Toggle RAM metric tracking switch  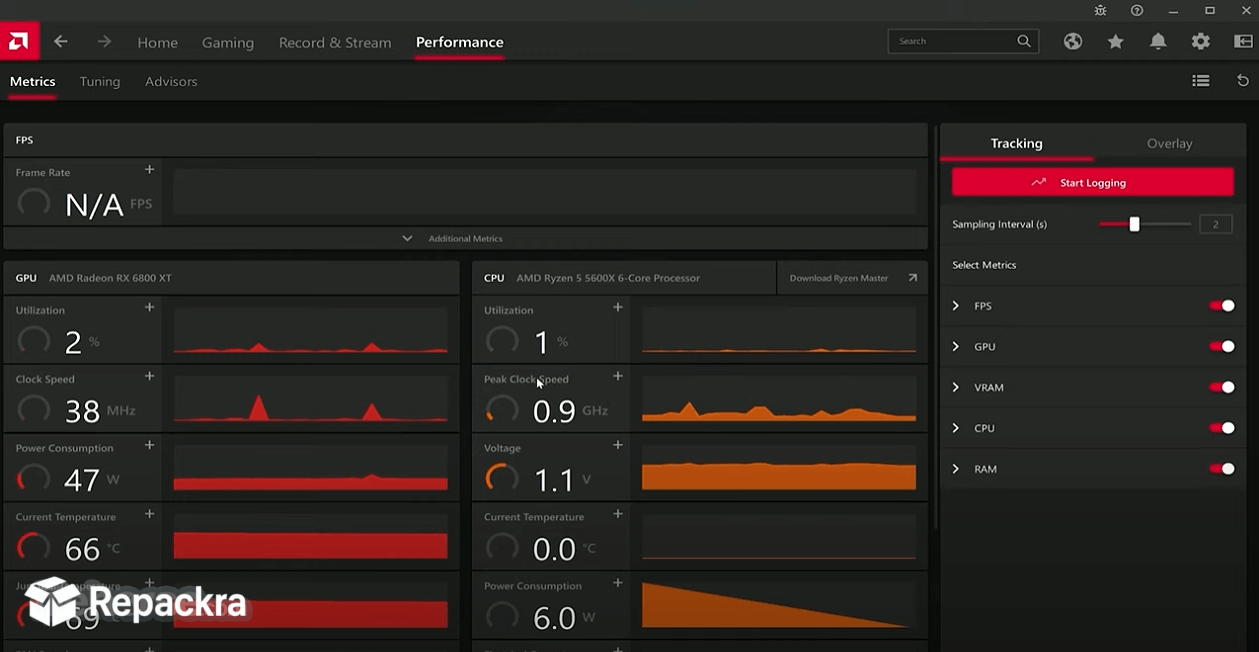tap(1222, 469)
